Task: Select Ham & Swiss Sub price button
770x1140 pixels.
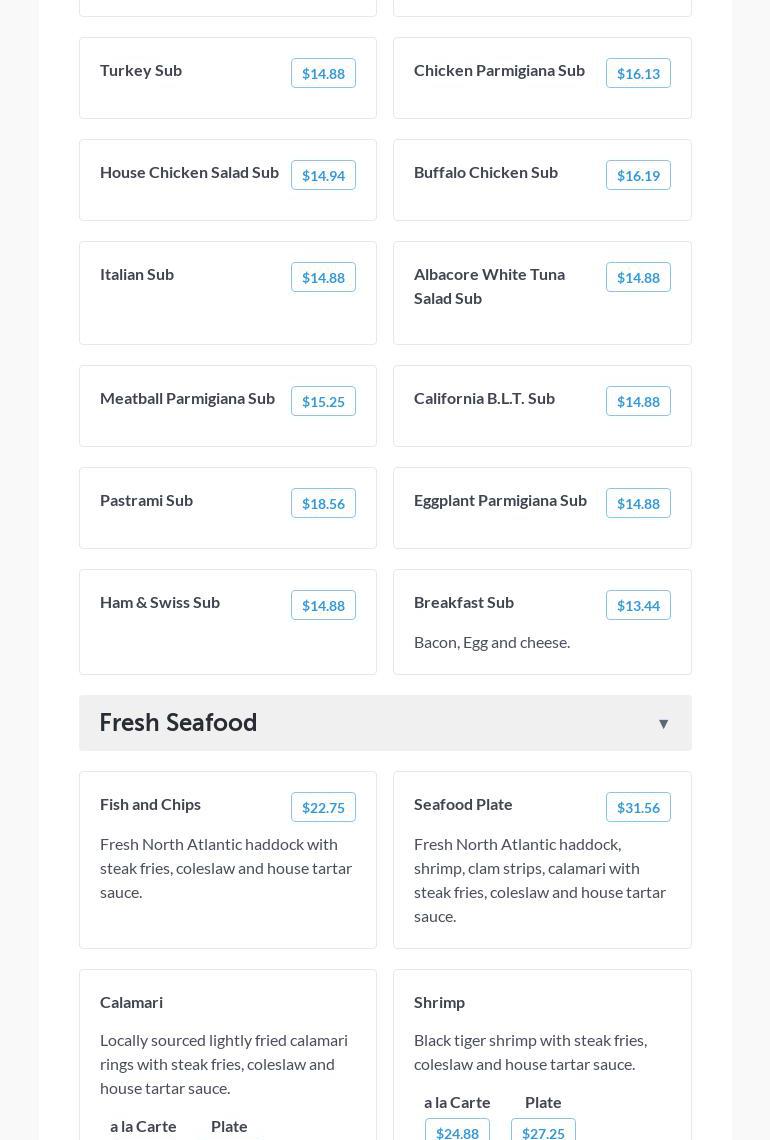Action: [323, 605]
